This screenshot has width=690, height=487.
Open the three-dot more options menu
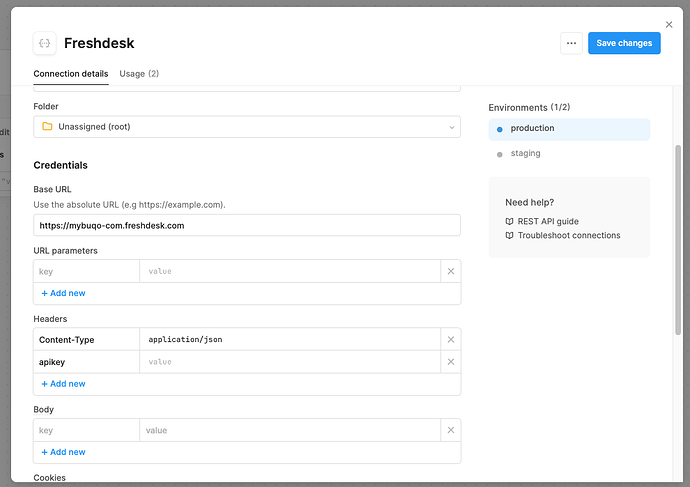571,43
